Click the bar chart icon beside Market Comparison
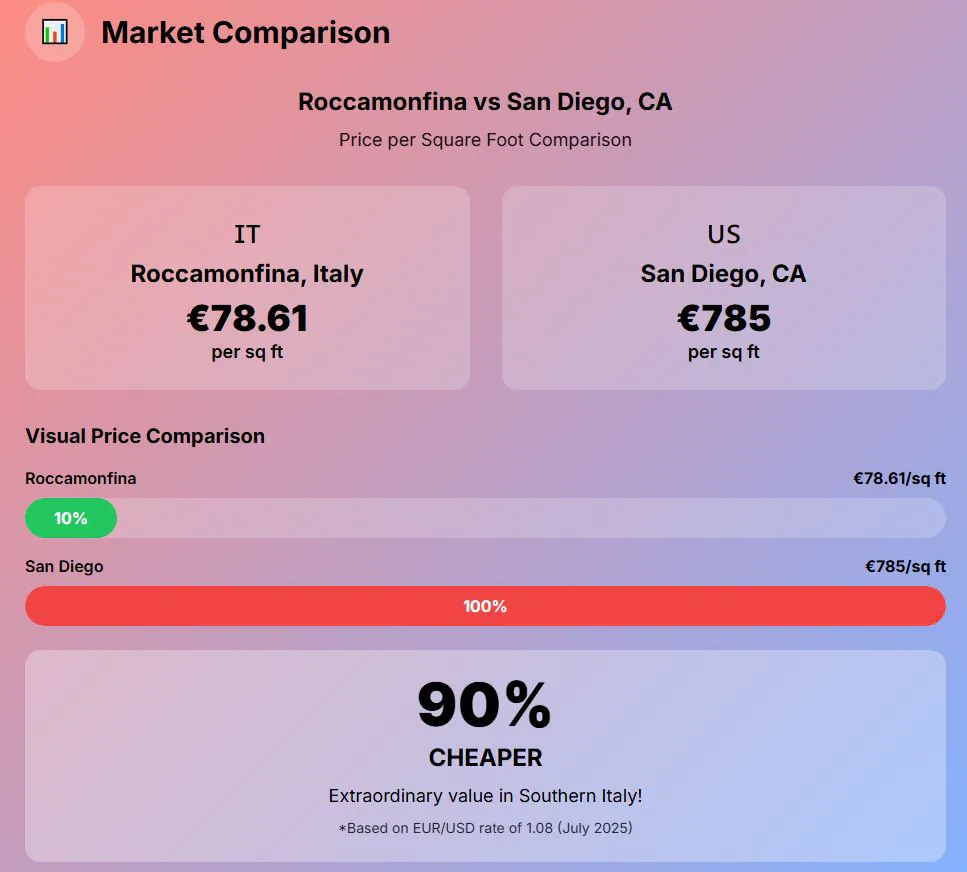 coord(55,32)
